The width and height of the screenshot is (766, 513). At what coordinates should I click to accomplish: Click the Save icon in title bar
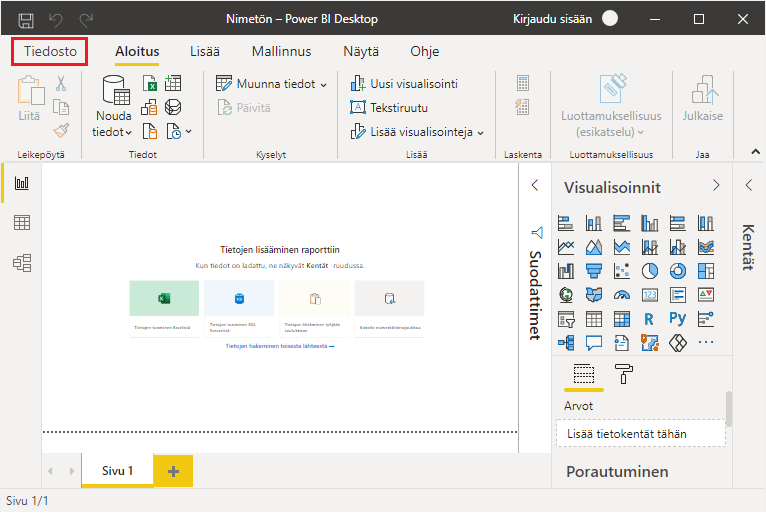pyautogui.click(x=26, y=19)
